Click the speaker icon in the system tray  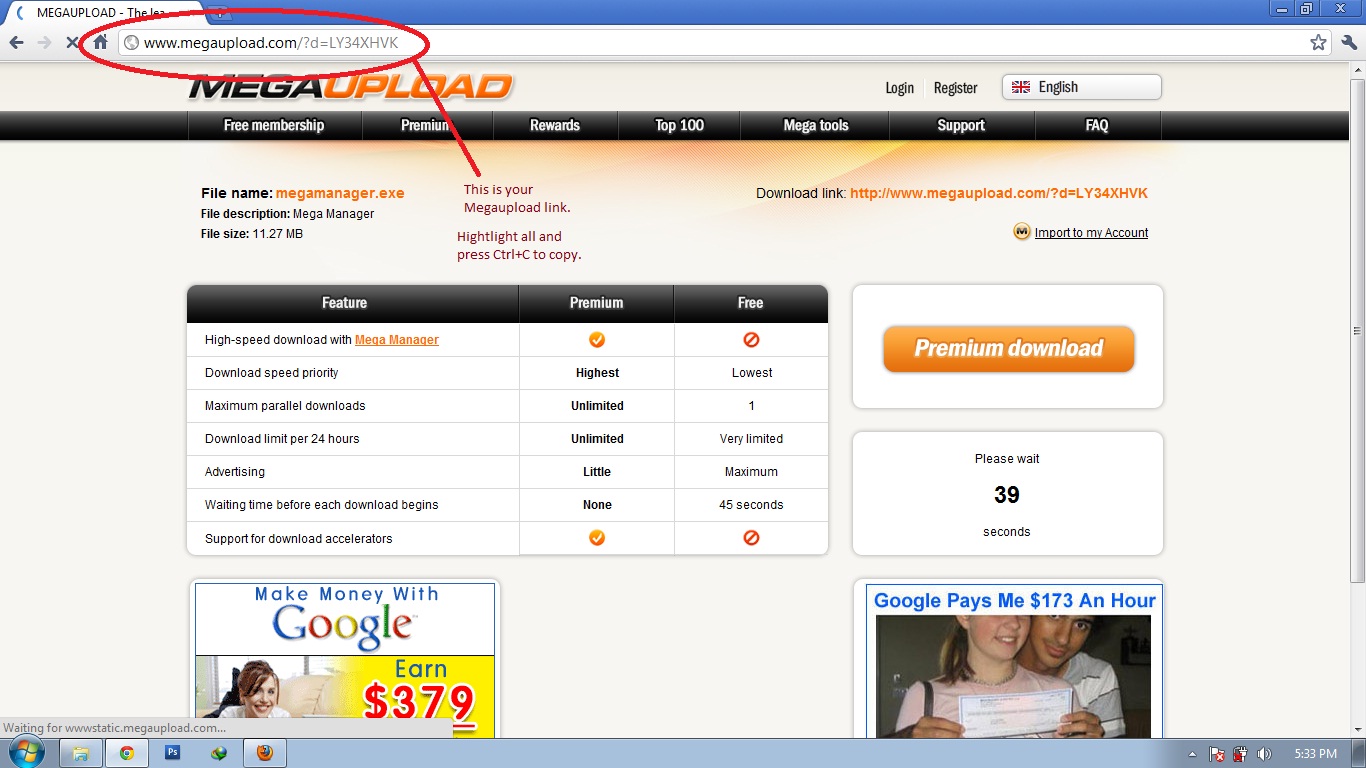[x=1262, y=753]
